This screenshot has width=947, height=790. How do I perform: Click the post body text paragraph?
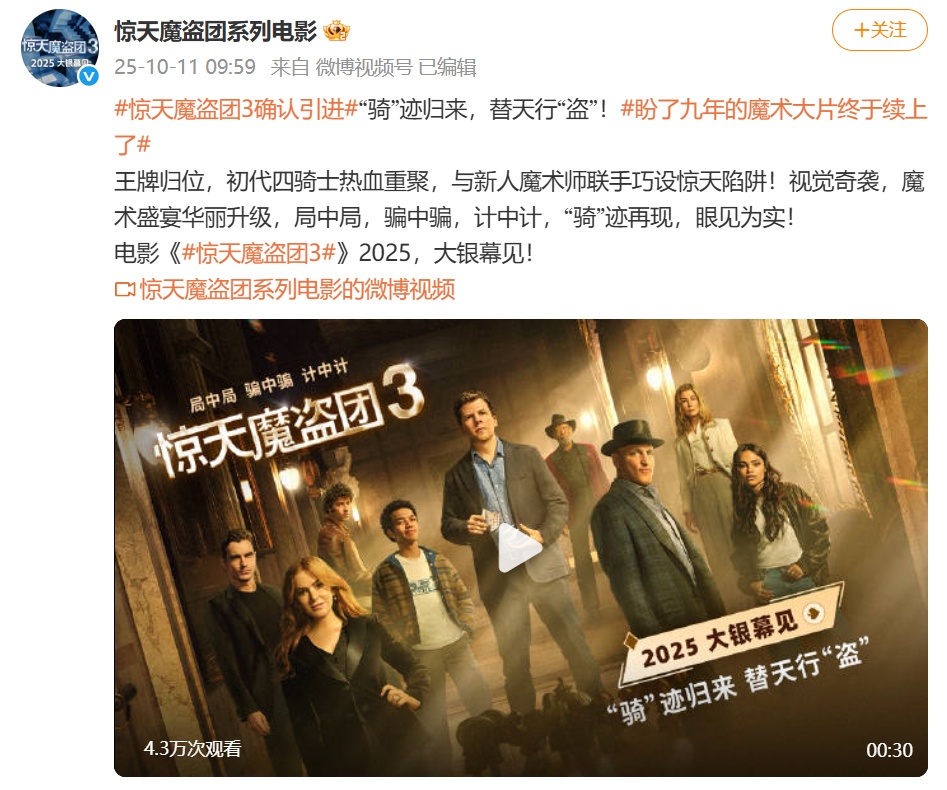coord(519,199)
